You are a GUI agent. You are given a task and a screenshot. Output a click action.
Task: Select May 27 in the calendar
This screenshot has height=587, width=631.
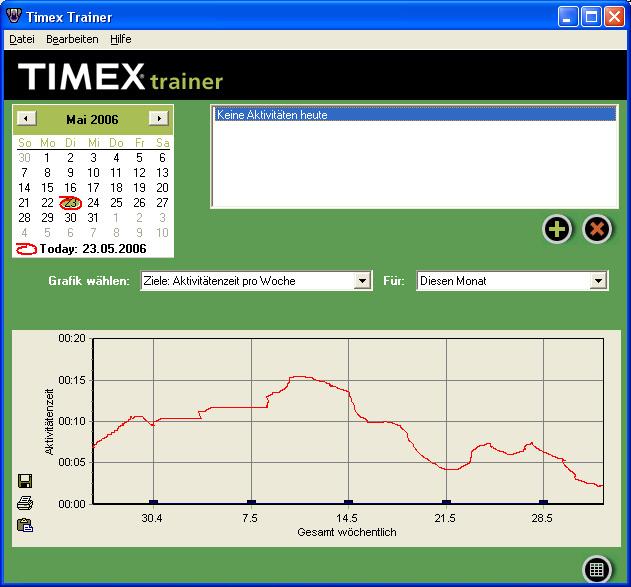tap(162, 203)
